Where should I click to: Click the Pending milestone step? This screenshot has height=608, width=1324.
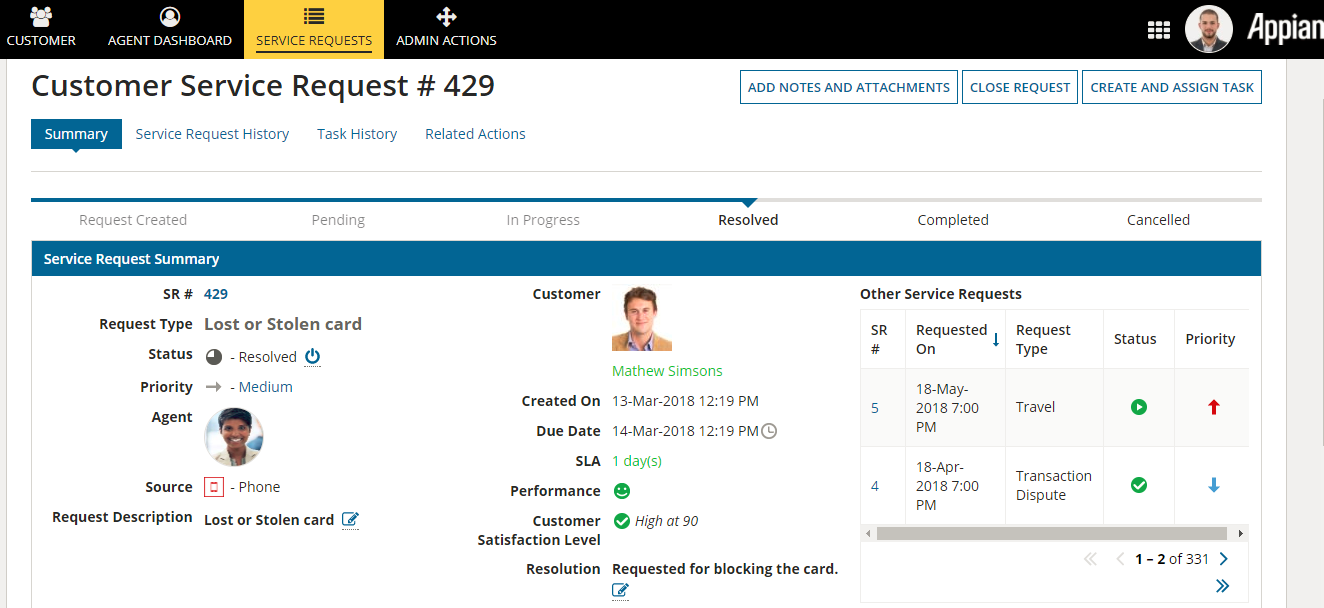[x=338, y=220]
